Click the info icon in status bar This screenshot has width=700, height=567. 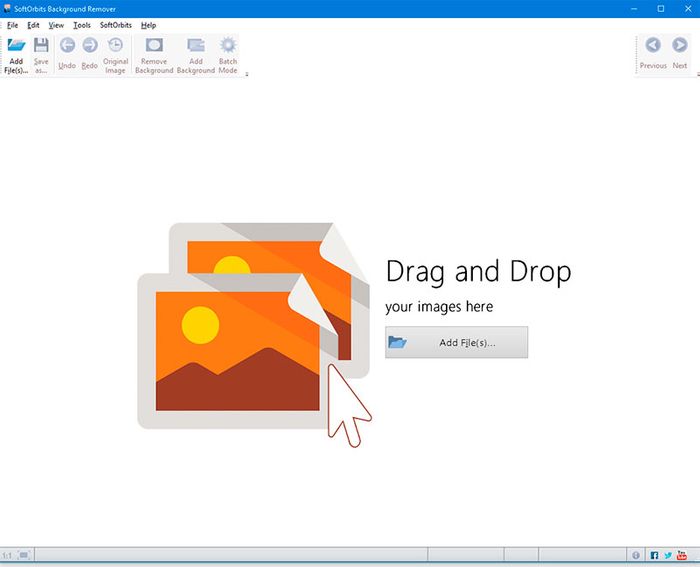636,555
